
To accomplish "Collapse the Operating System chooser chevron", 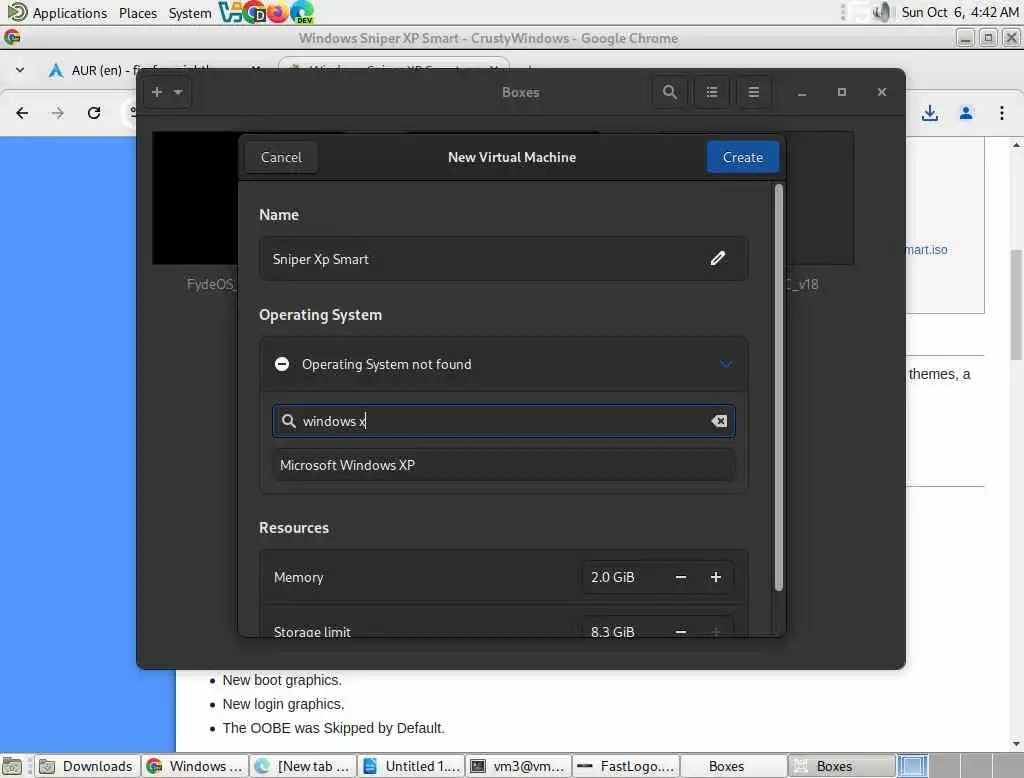I will pyautogui.click(x=726, y=364).
